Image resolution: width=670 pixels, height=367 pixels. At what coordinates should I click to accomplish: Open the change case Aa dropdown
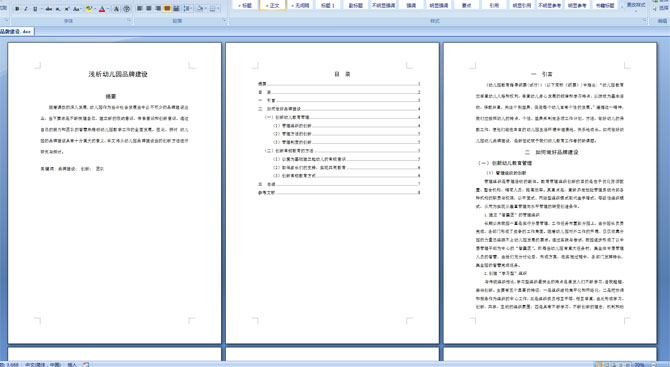77,9
